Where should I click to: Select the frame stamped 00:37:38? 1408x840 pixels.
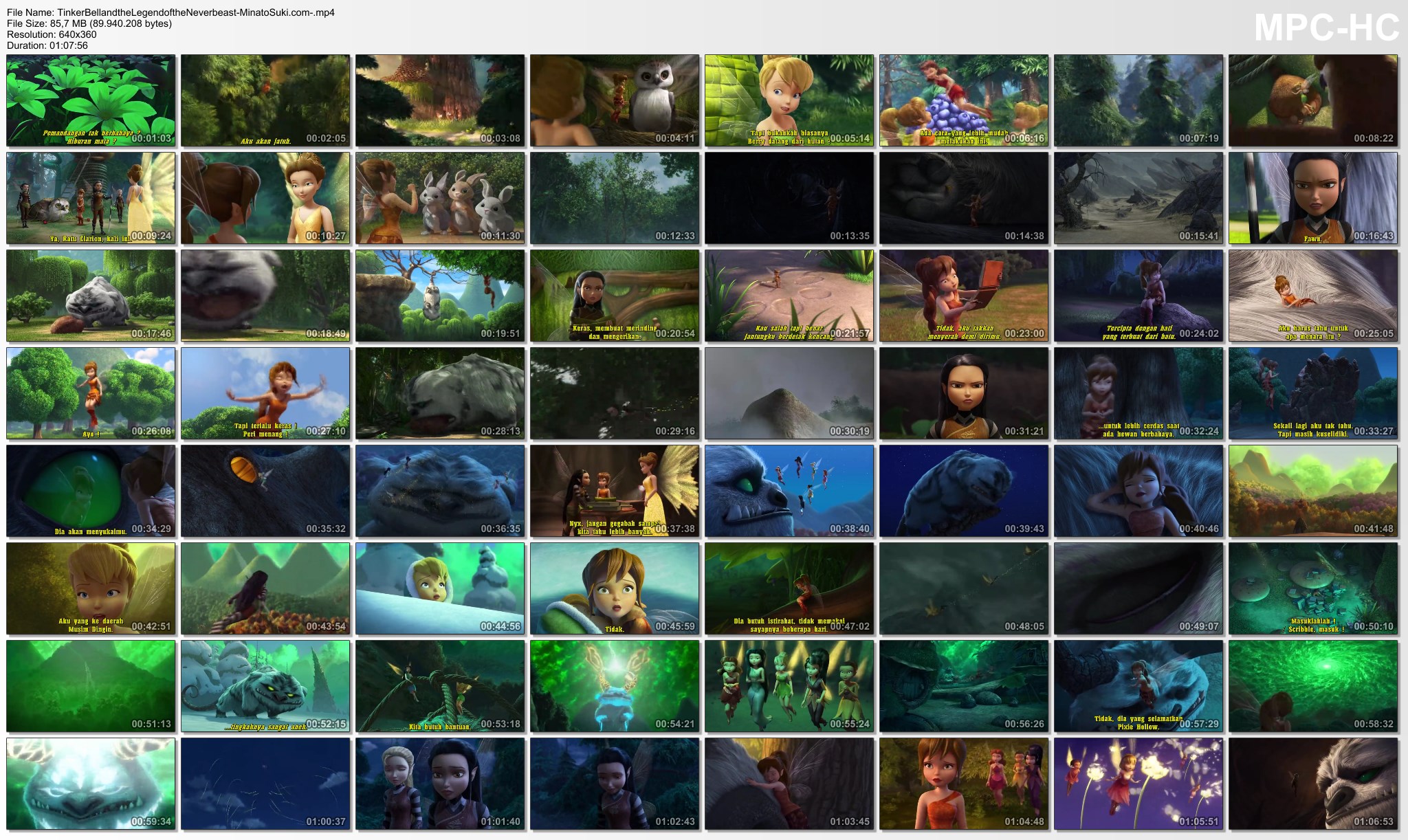[615, 491]
